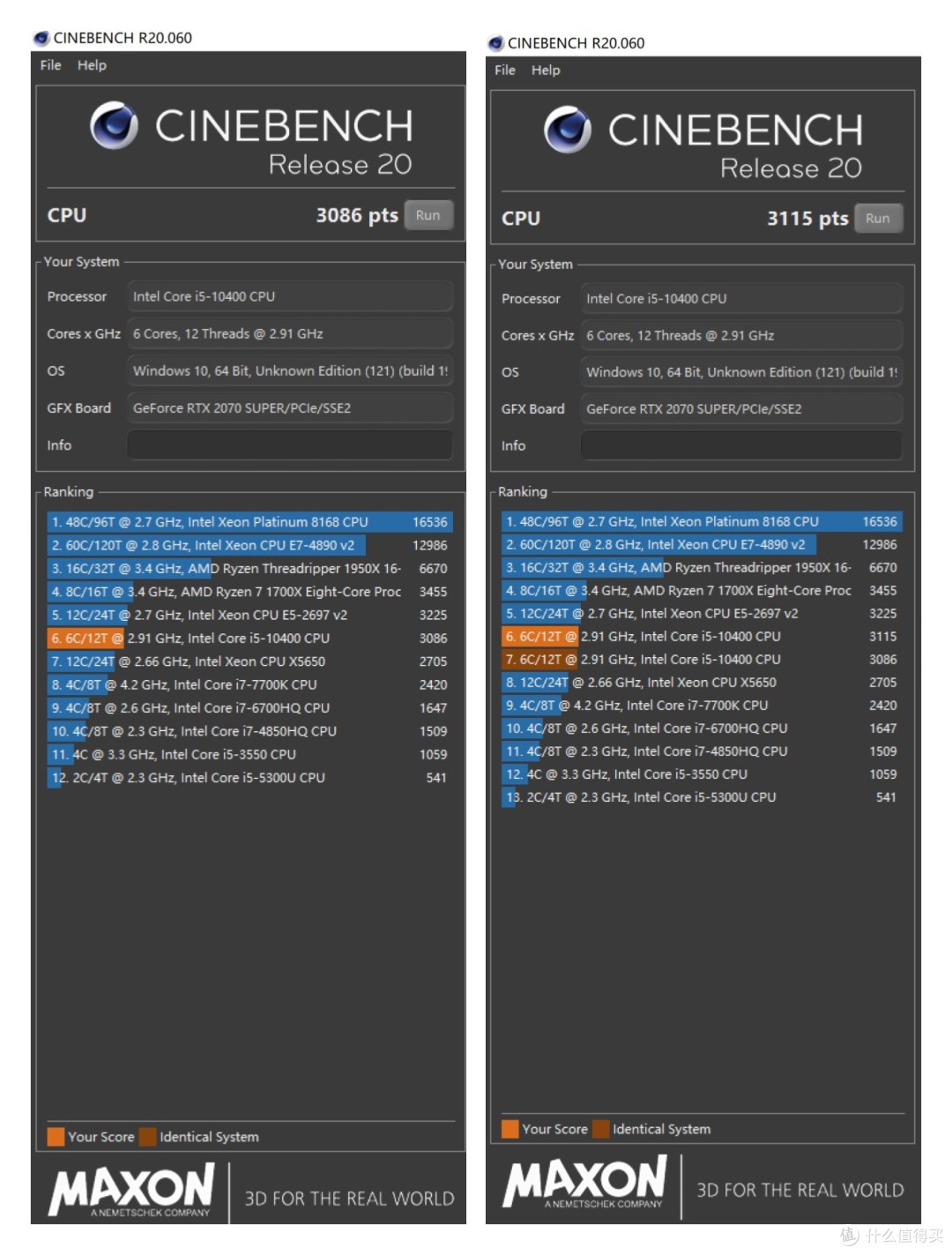Select i7-7700K ranking row, right window

pos(702,705)
